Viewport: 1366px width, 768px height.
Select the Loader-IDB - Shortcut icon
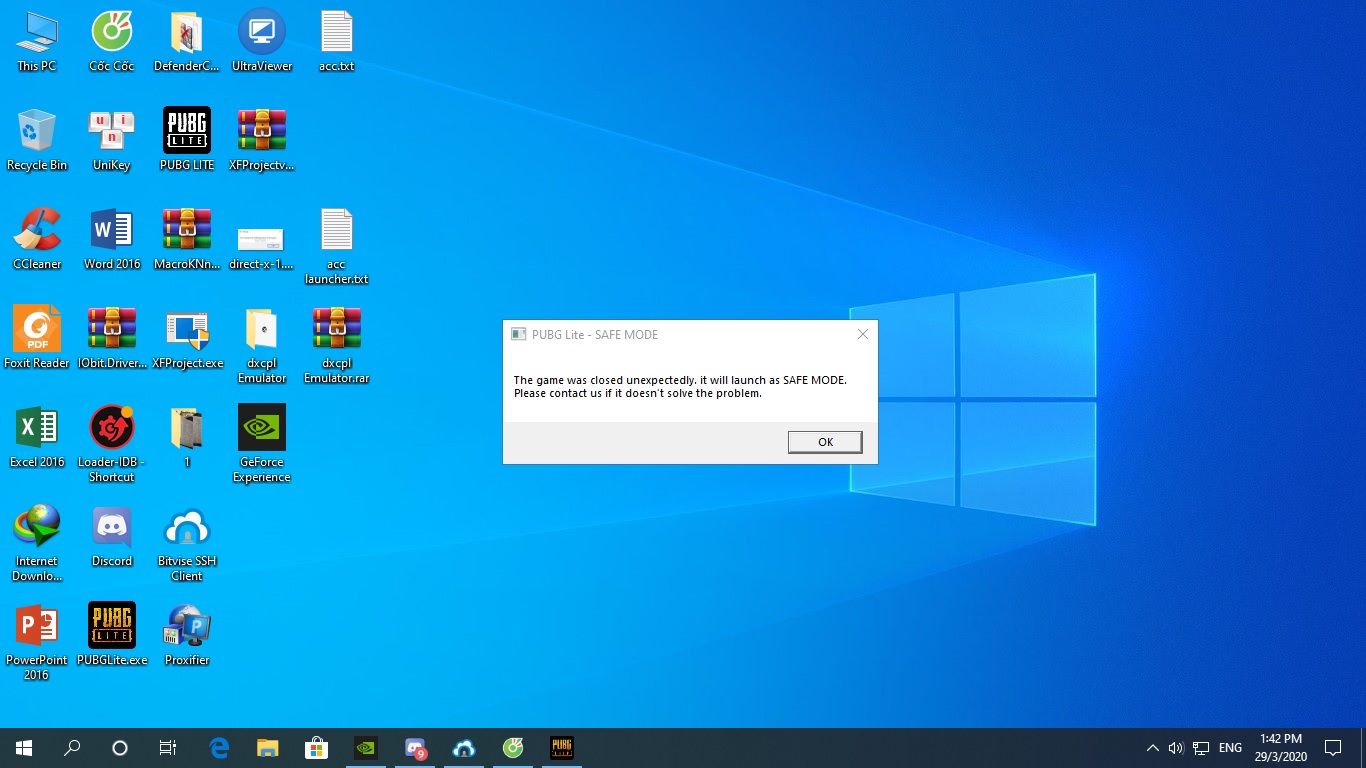point(112,445)
